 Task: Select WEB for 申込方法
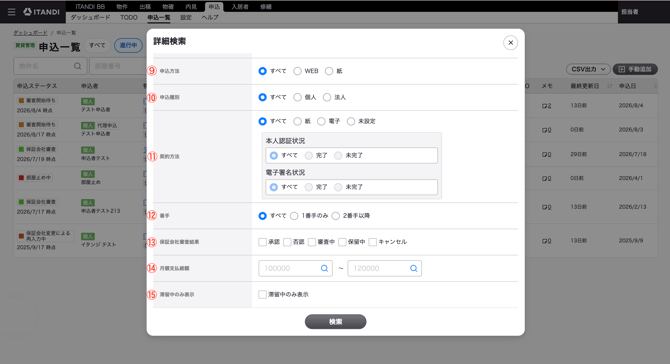(x=297, y=71)
